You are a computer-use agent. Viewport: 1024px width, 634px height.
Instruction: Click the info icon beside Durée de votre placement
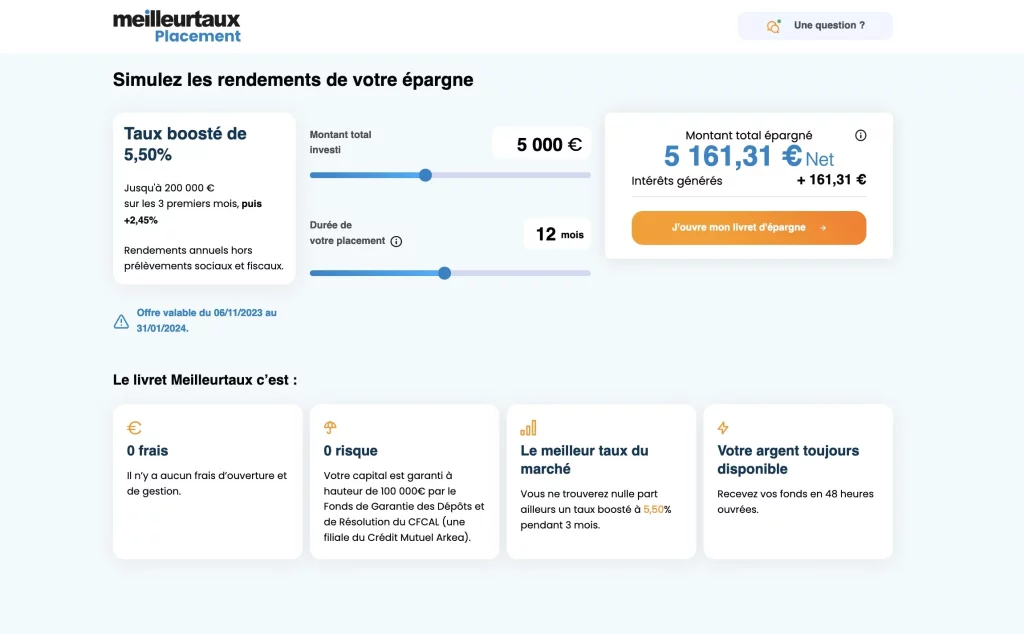tap(396, 242)
